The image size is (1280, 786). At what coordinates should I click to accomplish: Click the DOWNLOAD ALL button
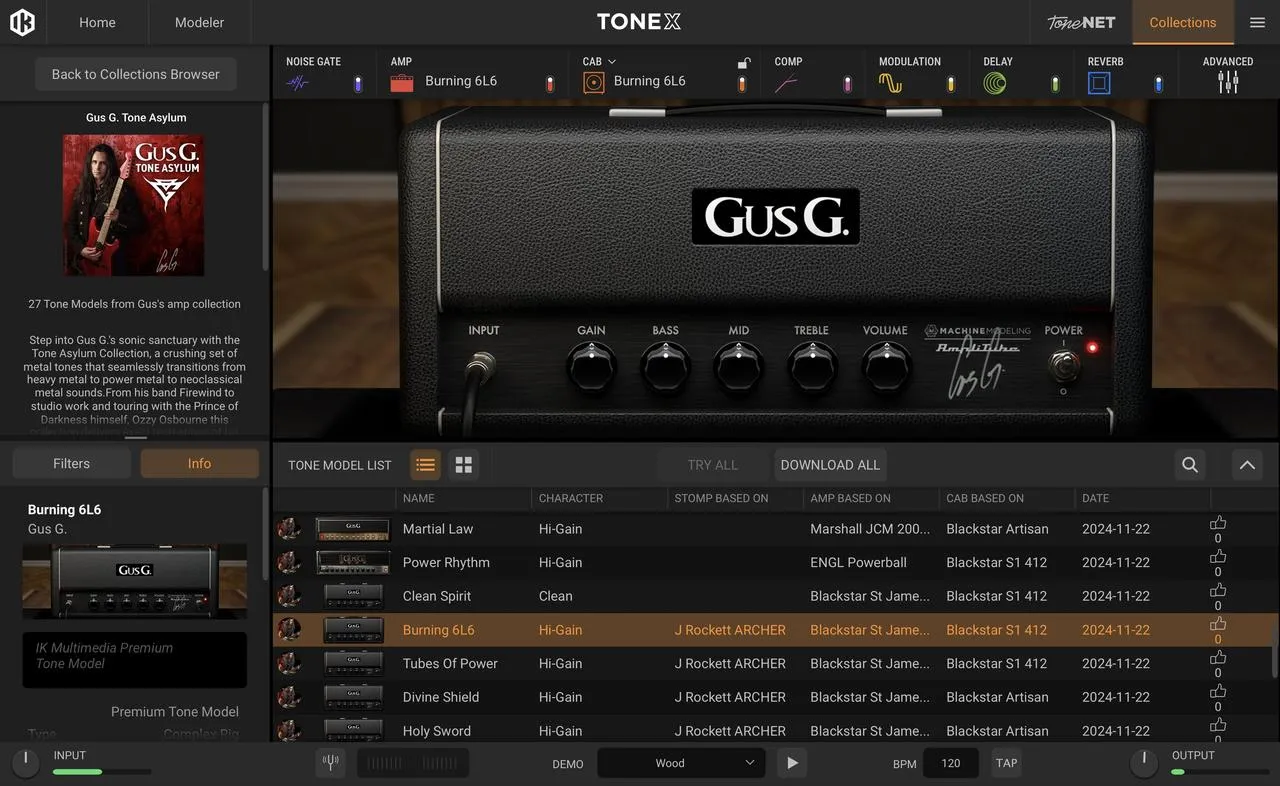[x=830, y=465]
